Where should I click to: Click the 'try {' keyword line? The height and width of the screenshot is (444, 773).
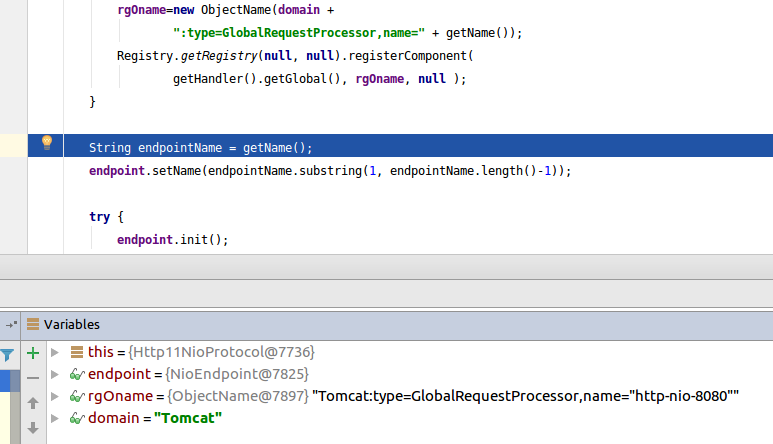tap(106, 217)
